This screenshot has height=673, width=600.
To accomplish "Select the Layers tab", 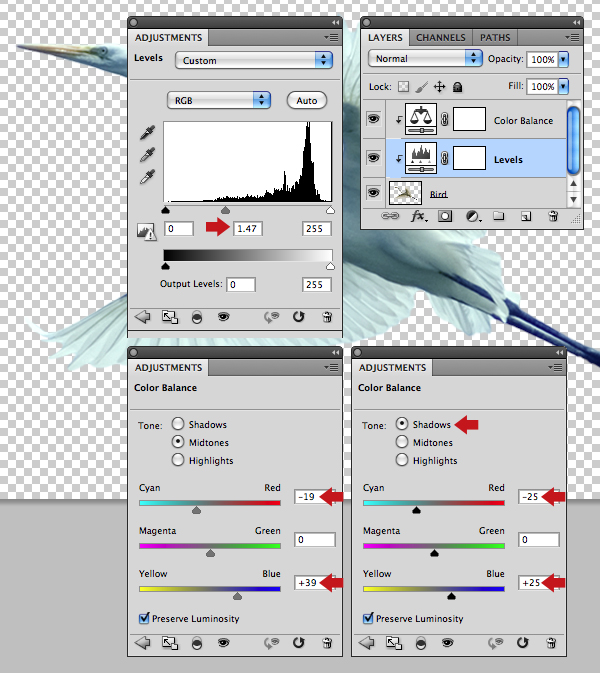I will coord(385,38).
